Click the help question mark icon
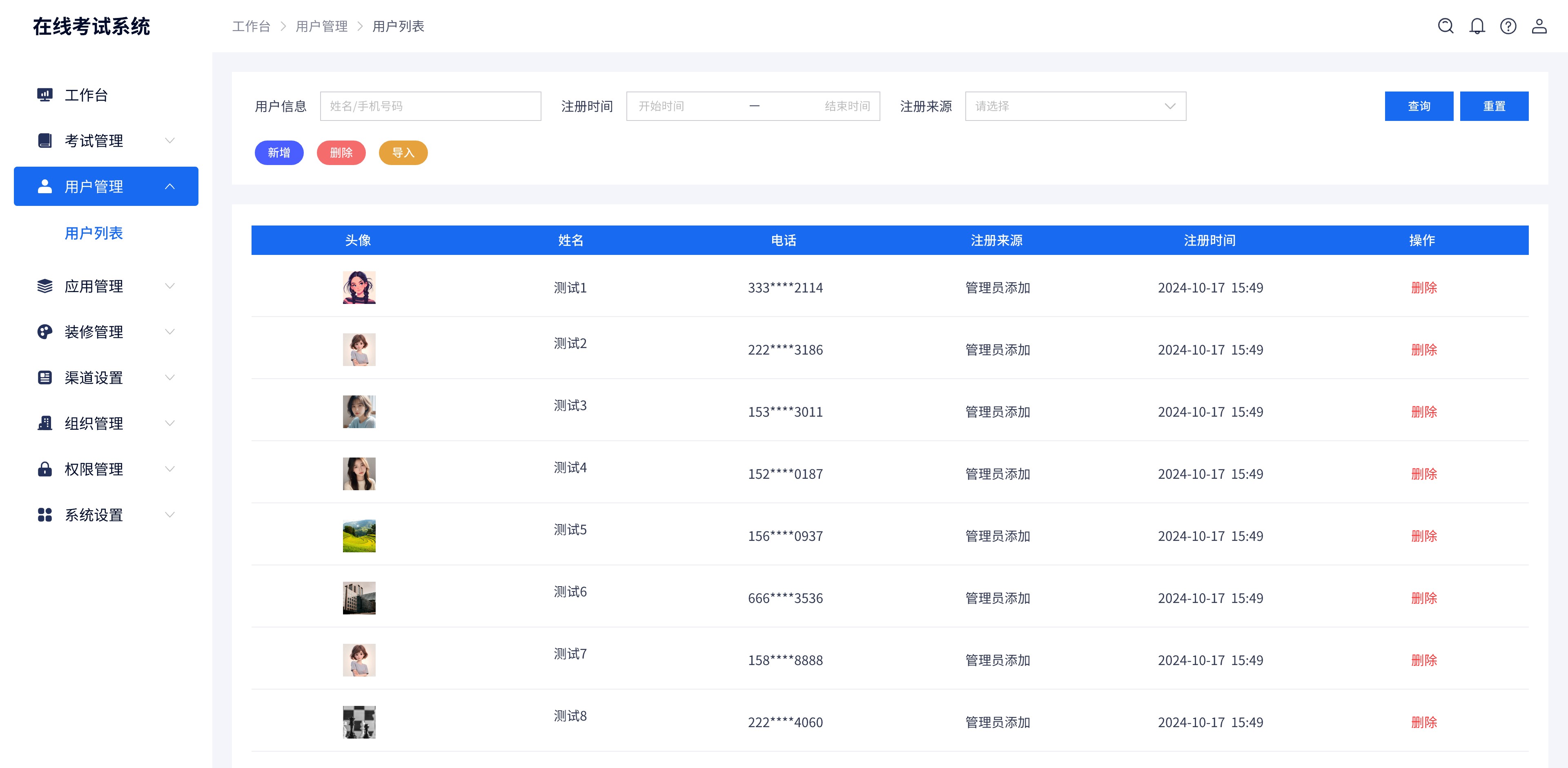The image size is (1568, 768). pos(1508,26)
